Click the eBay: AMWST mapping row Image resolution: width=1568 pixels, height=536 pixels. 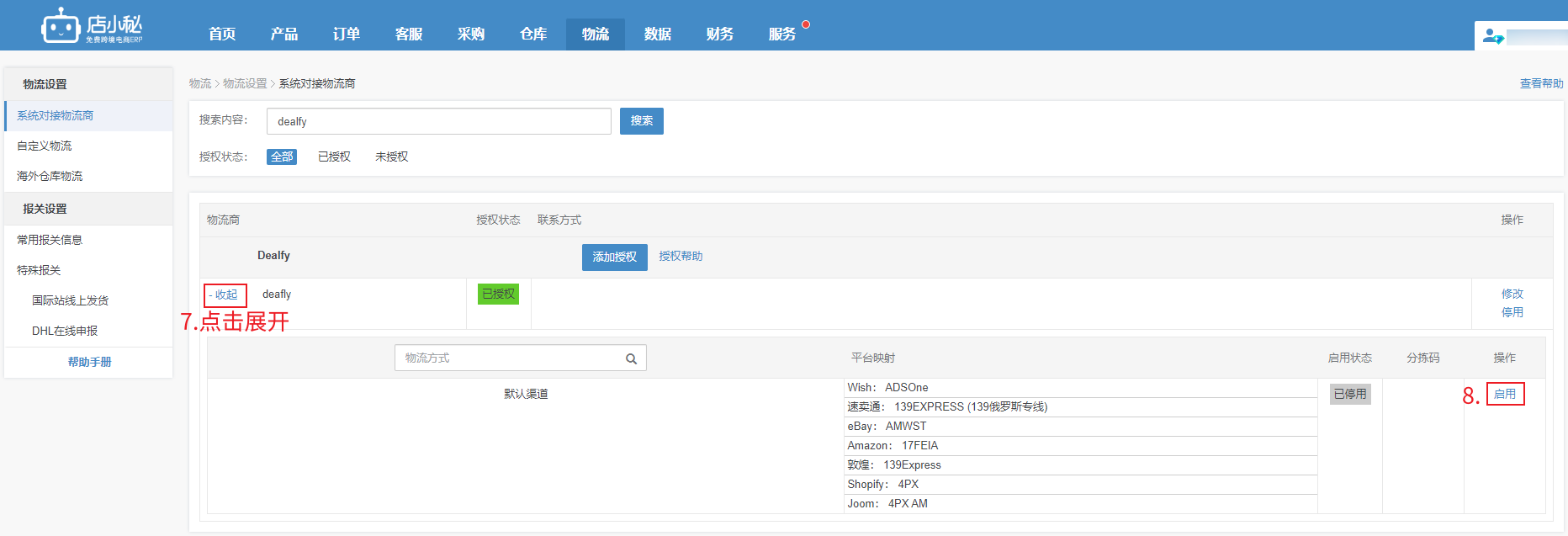1081,427
